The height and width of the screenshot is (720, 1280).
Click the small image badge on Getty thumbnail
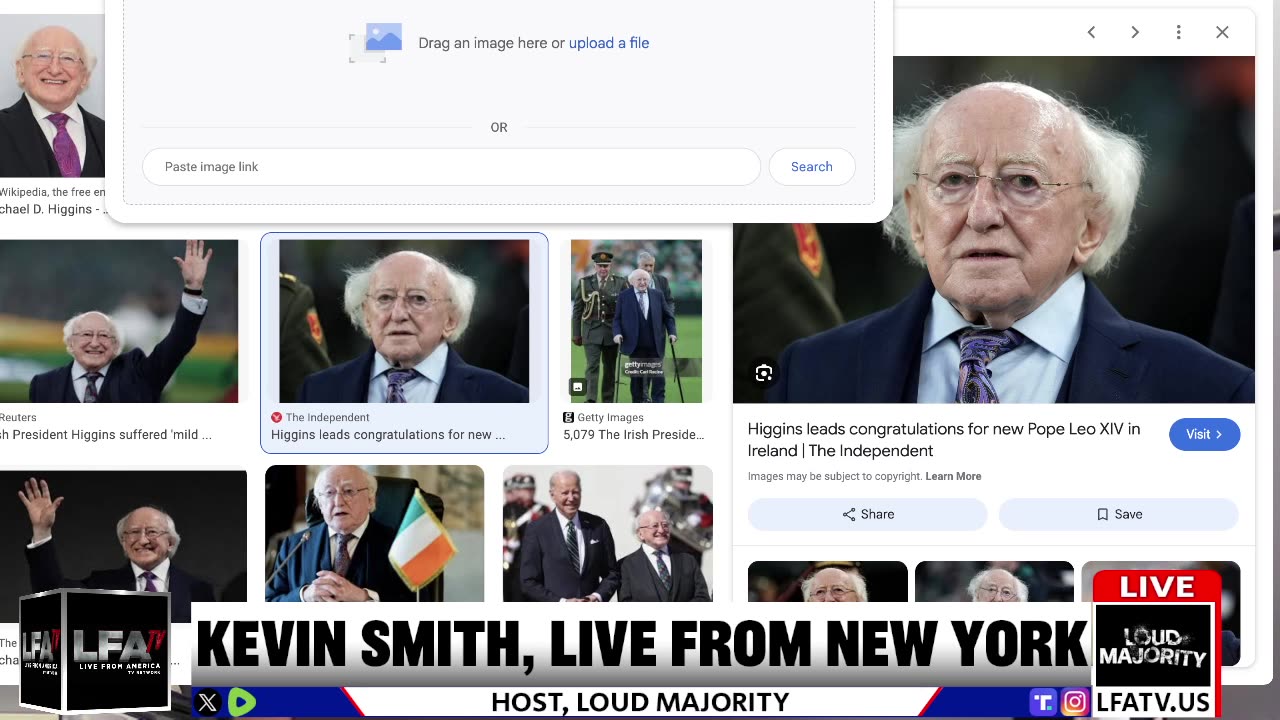pos(577,387)
